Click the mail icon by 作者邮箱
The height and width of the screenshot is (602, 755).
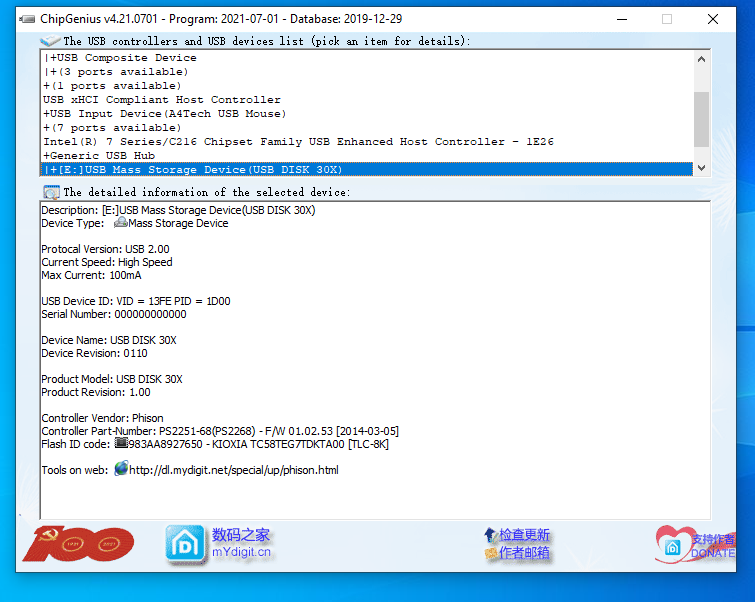(x=491, y=553)
